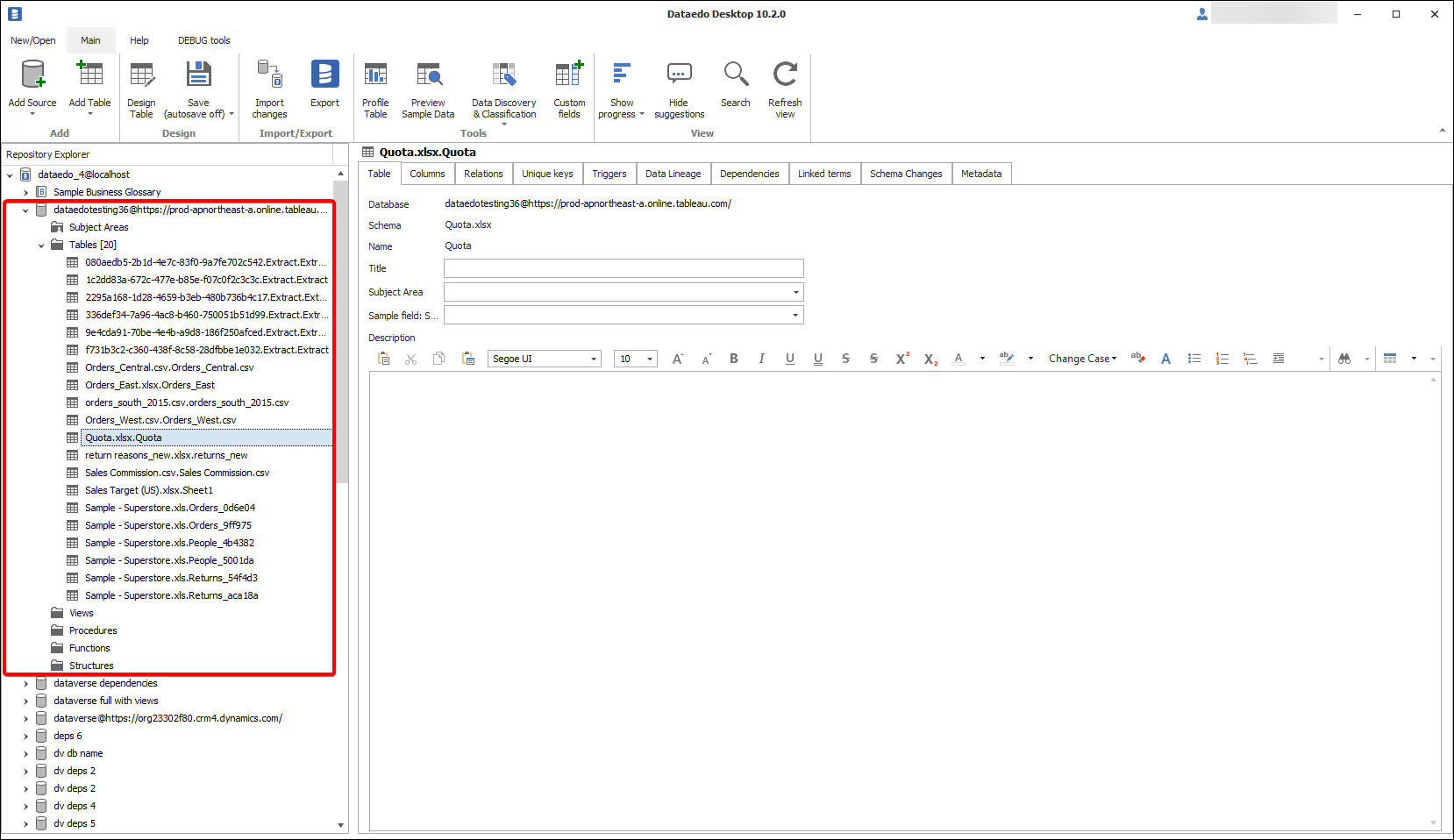
Task: Select Orders_East.xlsx.Orders_East table
Action: pyautogui.click(x=150, y=385)
